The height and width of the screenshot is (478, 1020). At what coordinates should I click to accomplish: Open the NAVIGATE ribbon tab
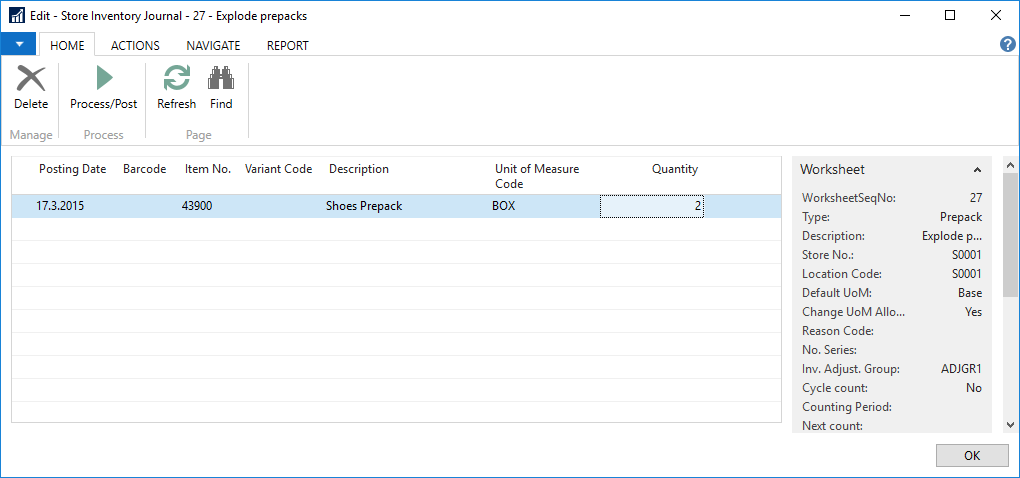[213, 46]
